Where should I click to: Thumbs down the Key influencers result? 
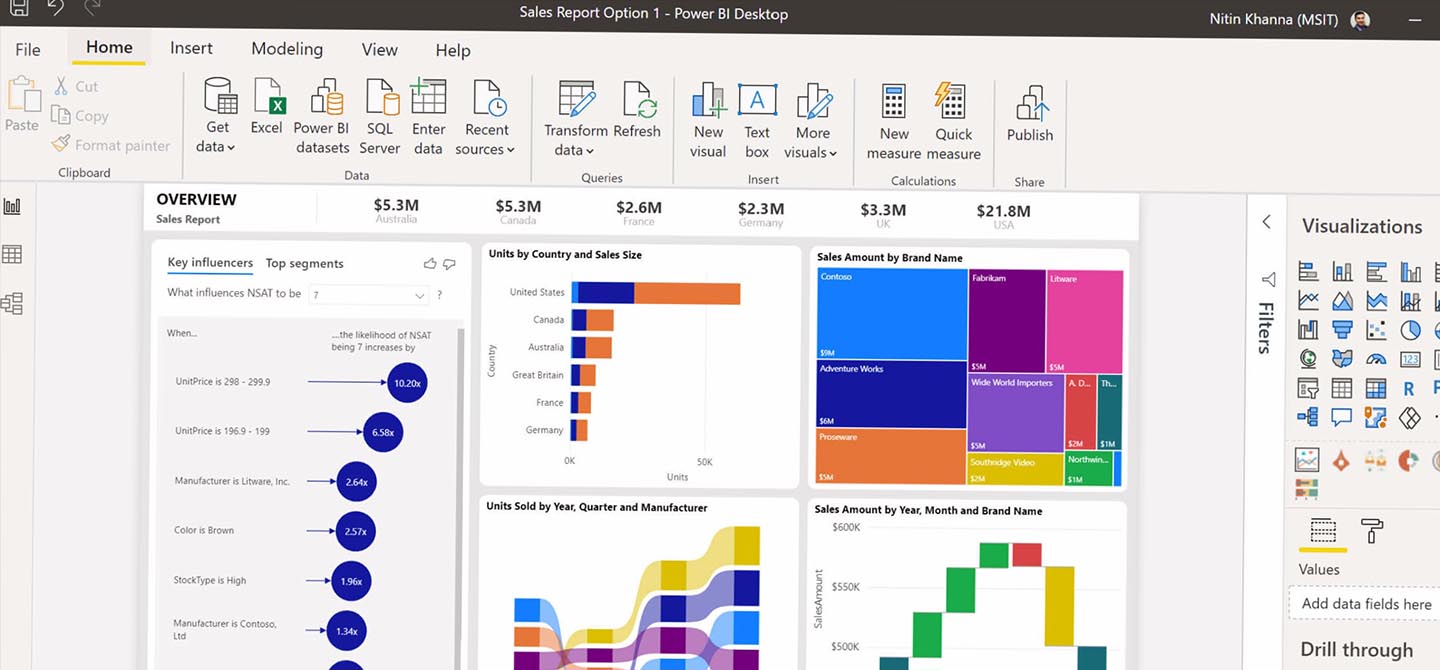pos(449,263)
